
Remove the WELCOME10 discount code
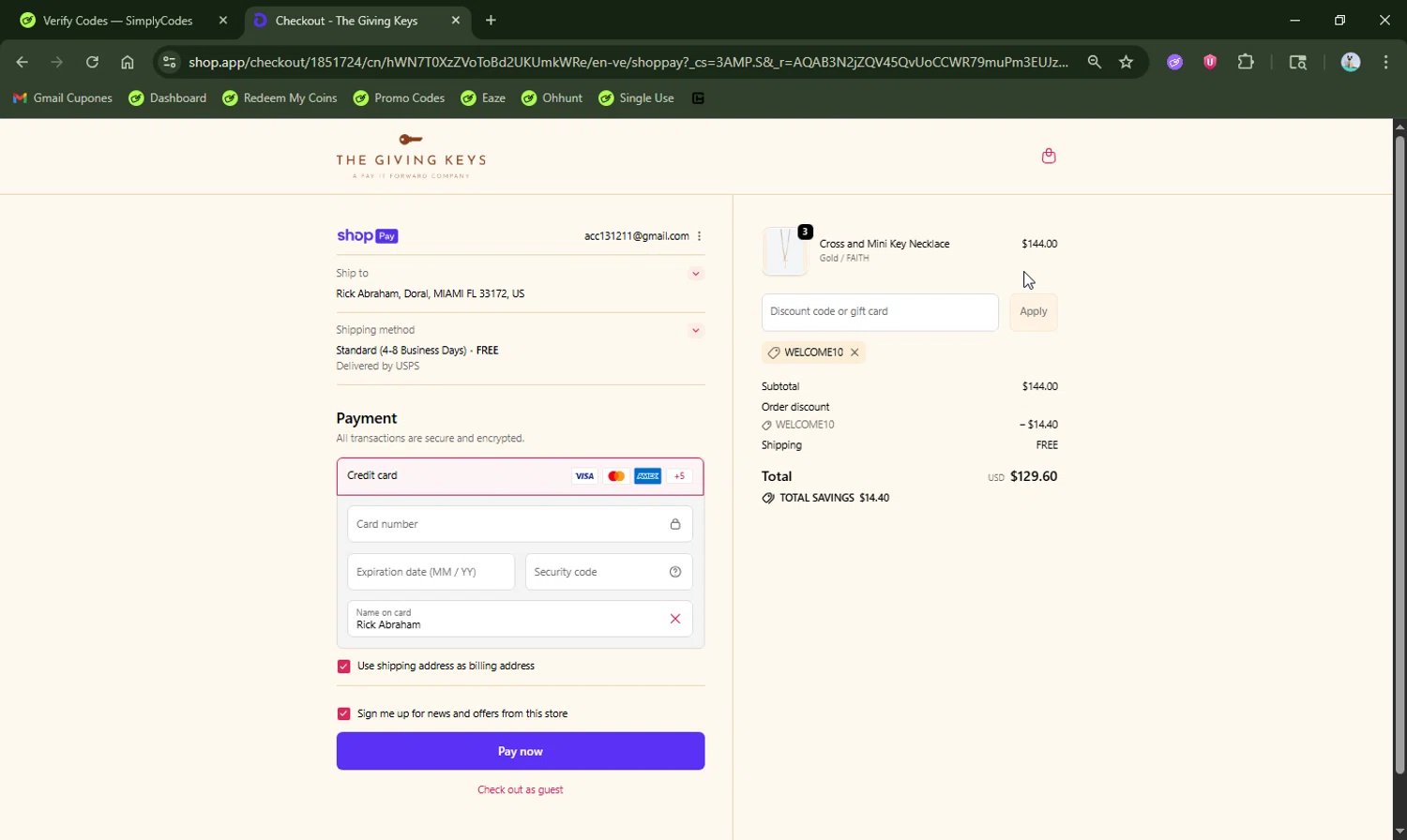pyautogui.click(x=855, y=352)
